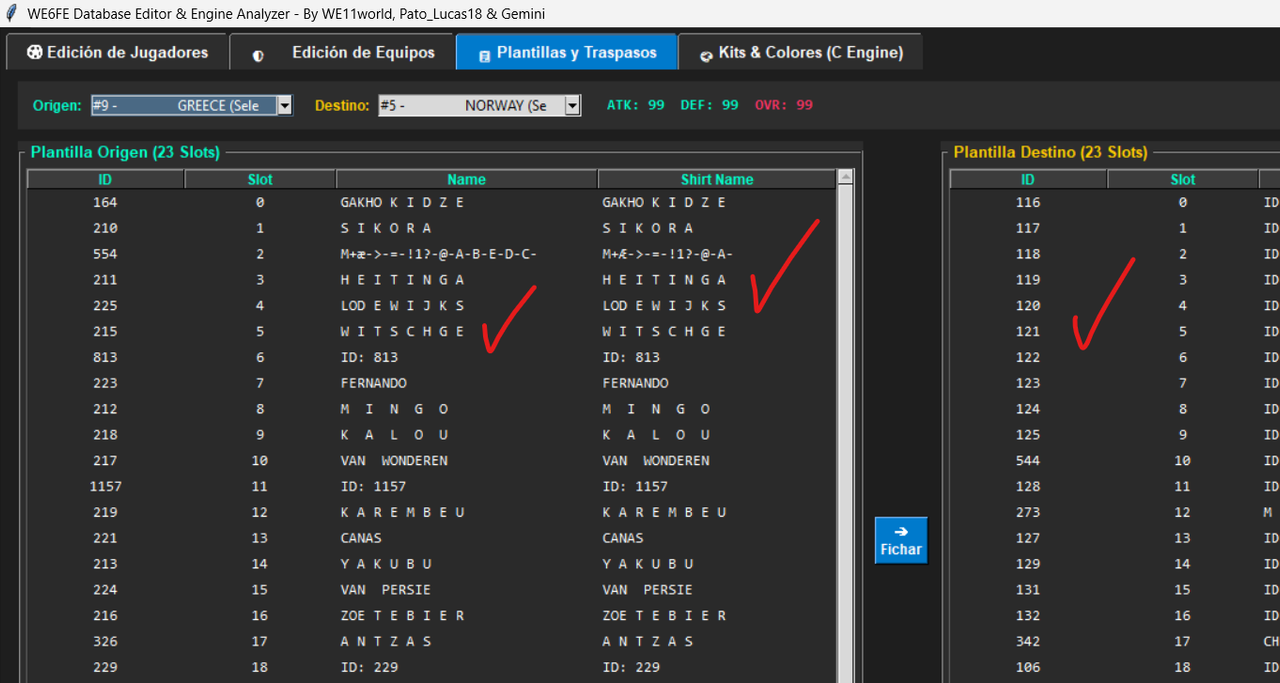Click the feather icon in the title bar
The width and height of the screenshot is (1280, 683).
click(12, 13)
